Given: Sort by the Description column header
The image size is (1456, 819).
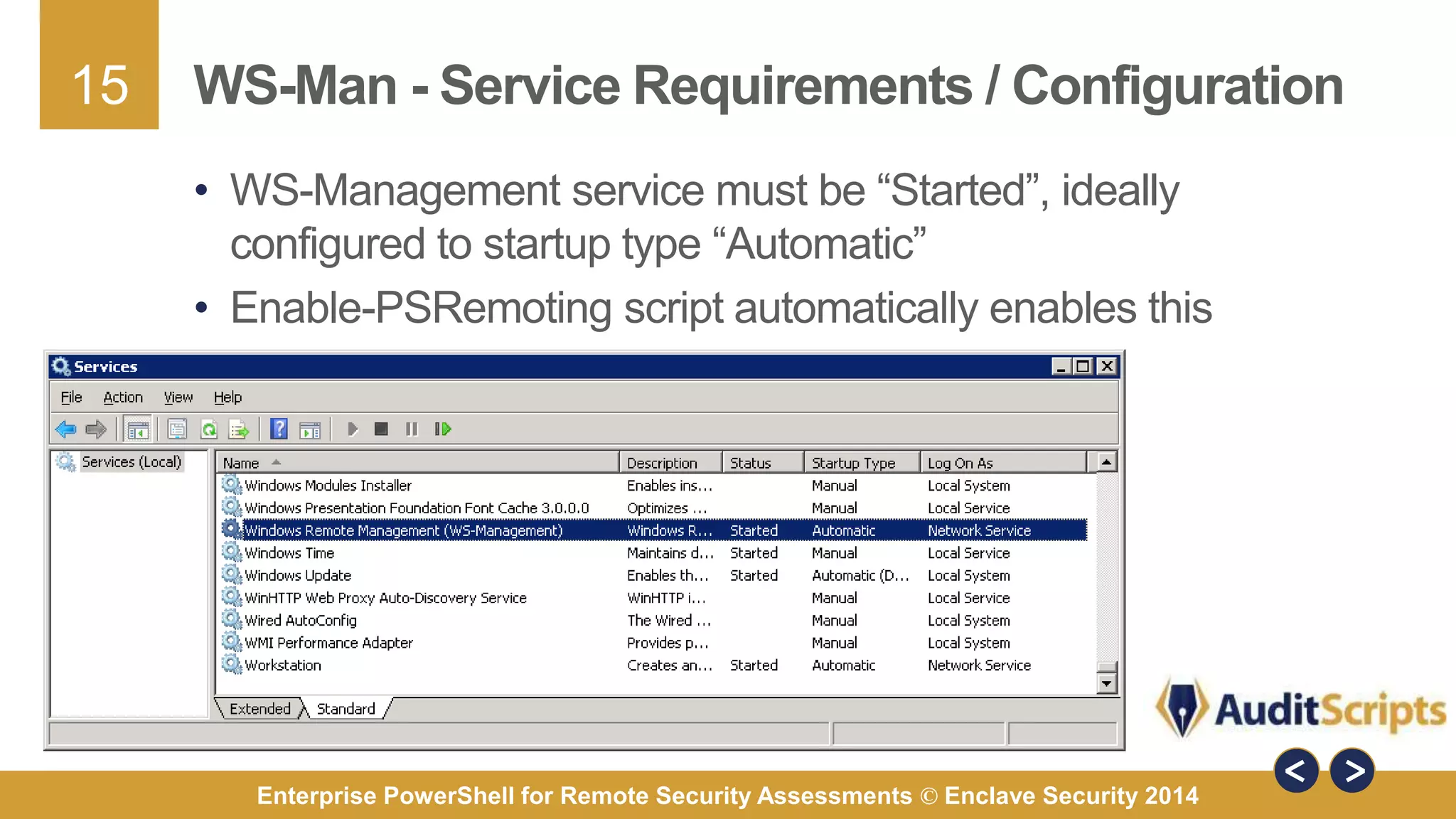Looking at the screenshot, I should tap(671, 462).
